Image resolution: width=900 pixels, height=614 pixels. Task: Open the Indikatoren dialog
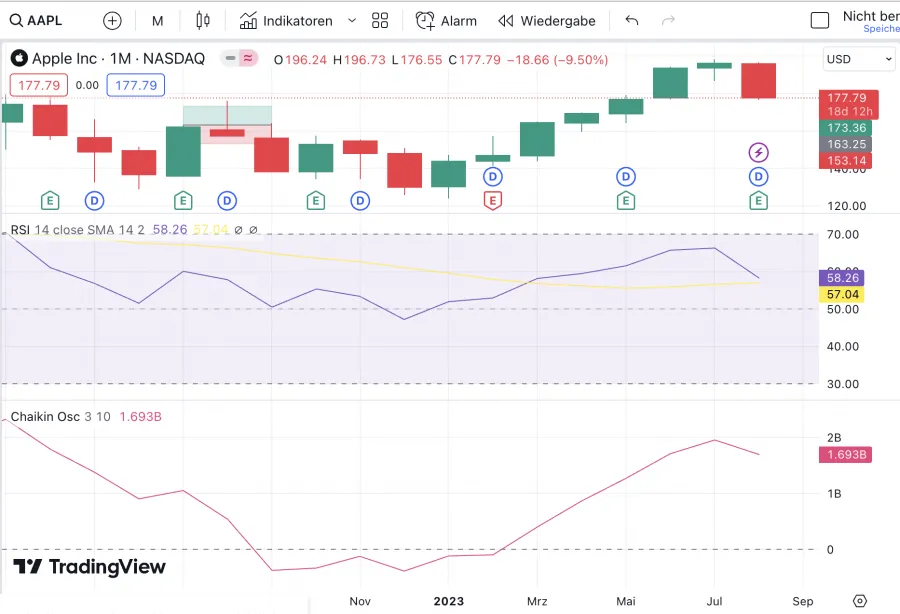coord(286,20)
